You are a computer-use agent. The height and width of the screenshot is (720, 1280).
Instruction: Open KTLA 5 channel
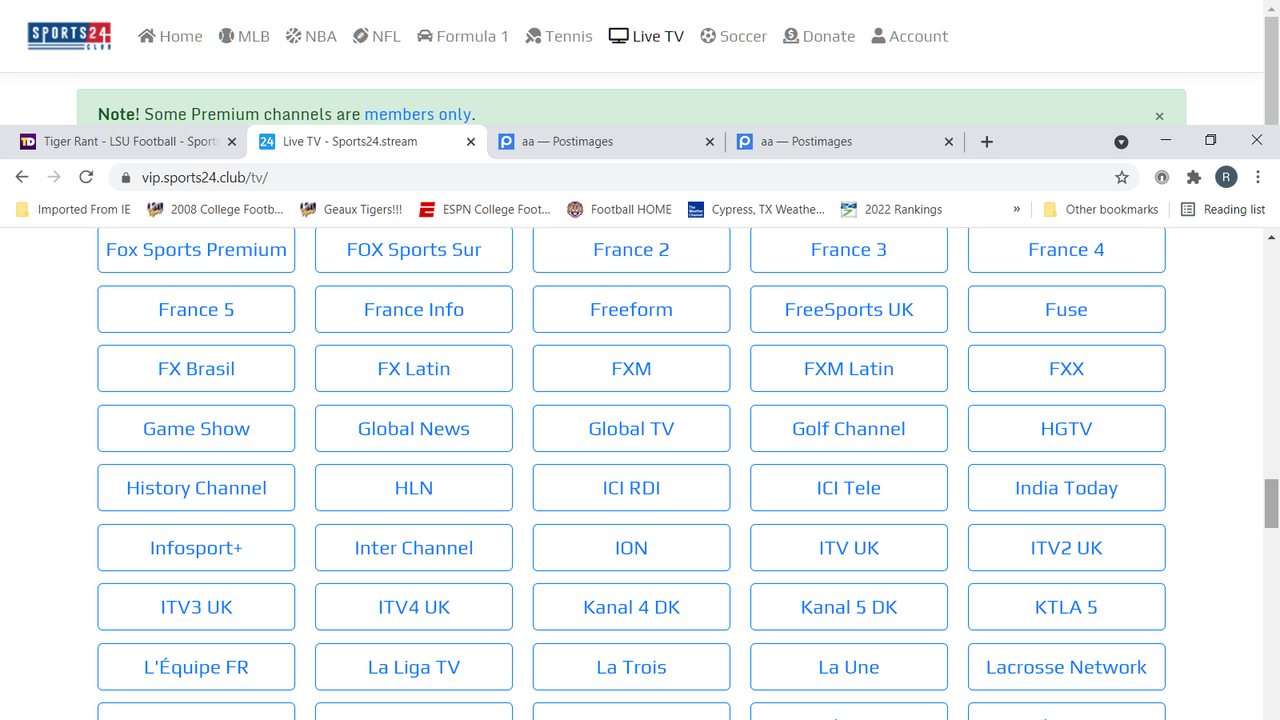click(x=1066, y=607)
